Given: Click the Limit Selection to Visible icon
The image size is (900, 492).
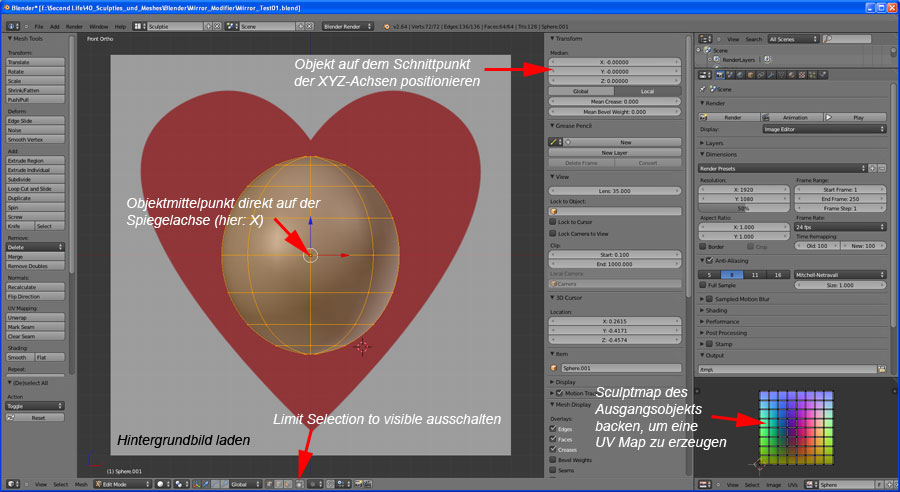Looking at the screenshot, I should [299, 484].
